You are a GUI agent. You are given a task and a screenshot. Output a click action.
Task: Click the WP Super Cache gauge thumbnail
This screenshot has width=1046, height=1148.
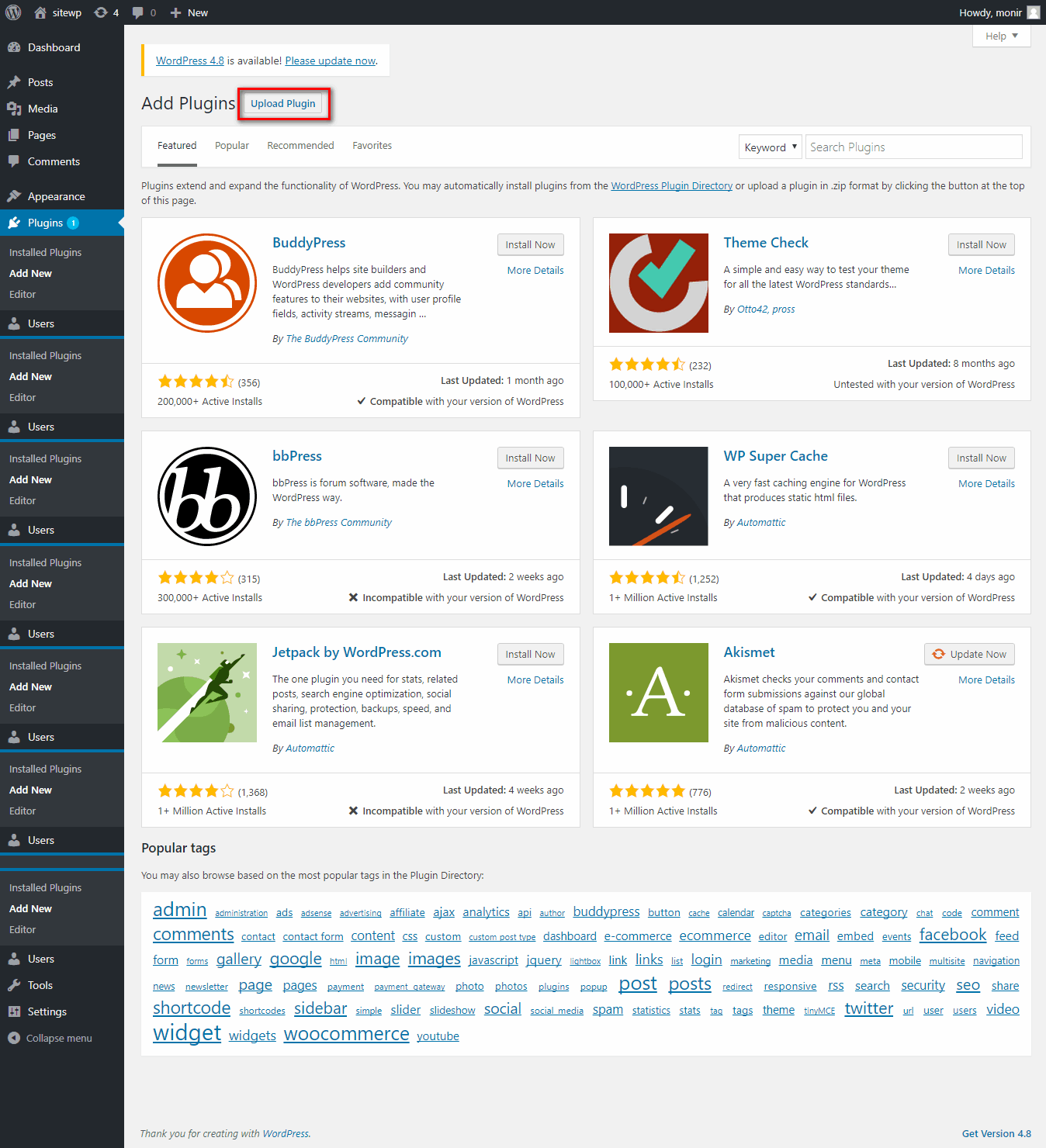(x=659, y=496)
